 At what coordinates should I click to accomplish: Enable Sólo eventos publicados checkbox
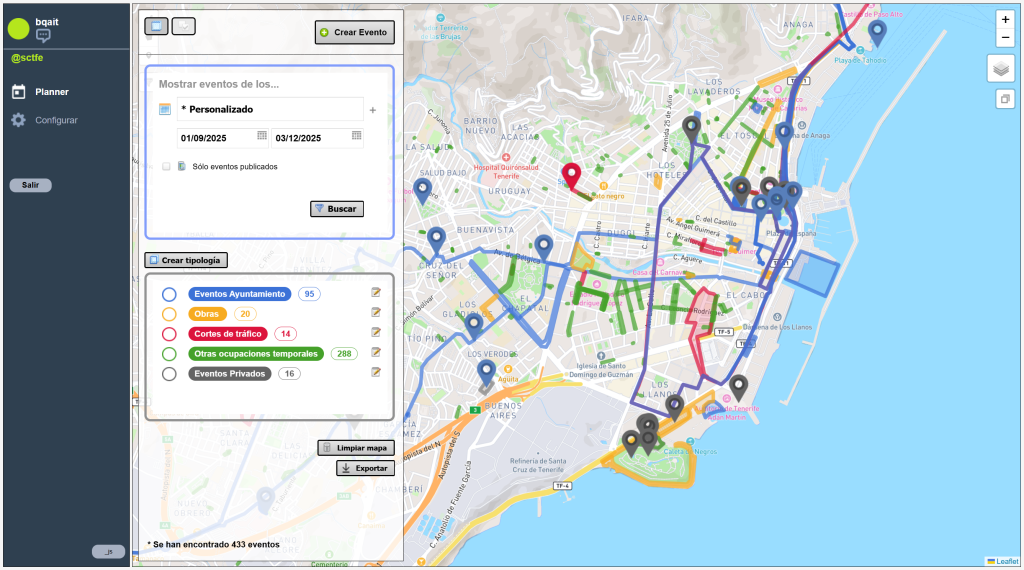click(x=166, y=167)
